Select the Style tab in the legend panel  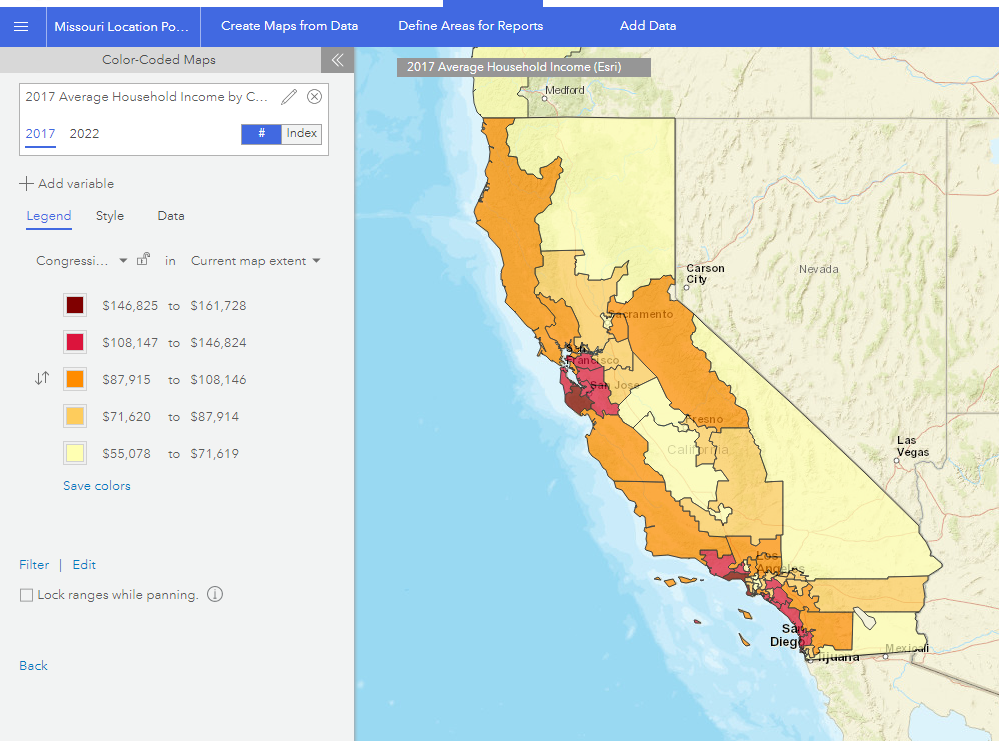click(x=110, y=215)
